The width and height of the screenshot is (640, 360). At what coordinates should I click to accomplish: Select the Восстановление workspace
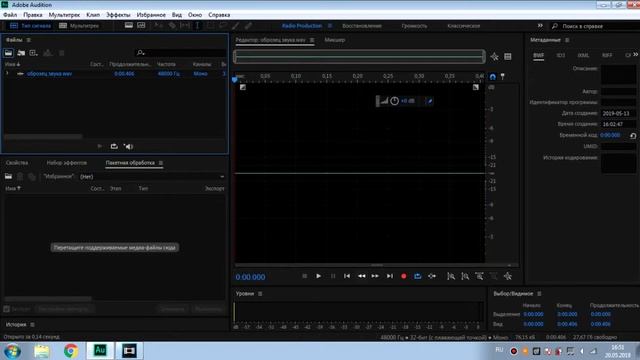[362, 26]
